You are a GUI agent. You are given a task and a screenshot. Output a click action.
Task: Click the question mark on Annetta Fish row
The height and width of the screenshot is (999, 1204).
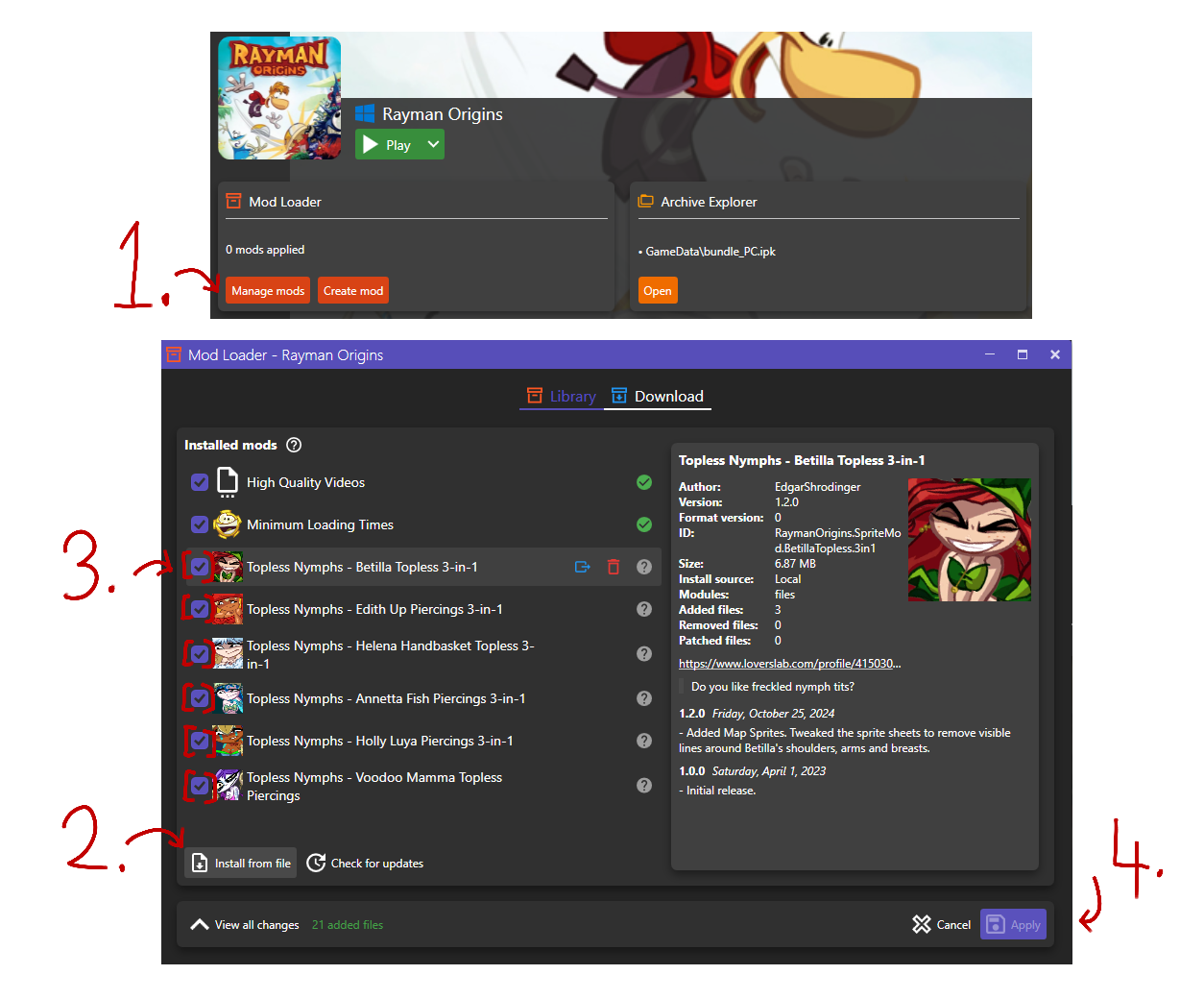[x=644, y=698]
